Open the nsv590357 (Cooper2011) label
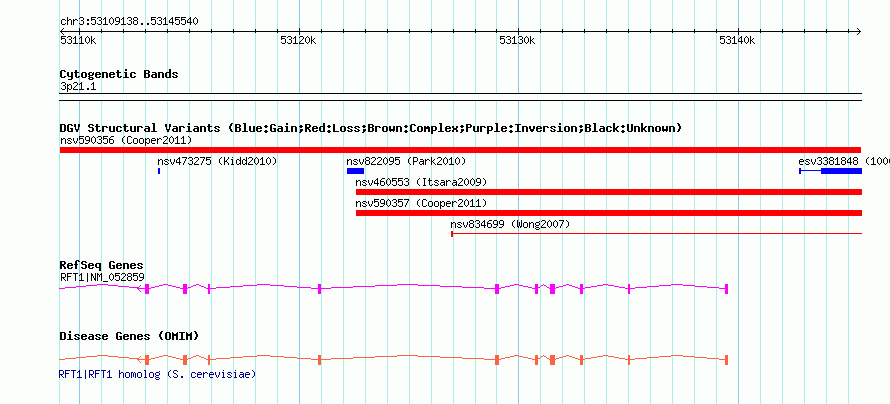Screen dimensions: 890x404 coord(421,203)
